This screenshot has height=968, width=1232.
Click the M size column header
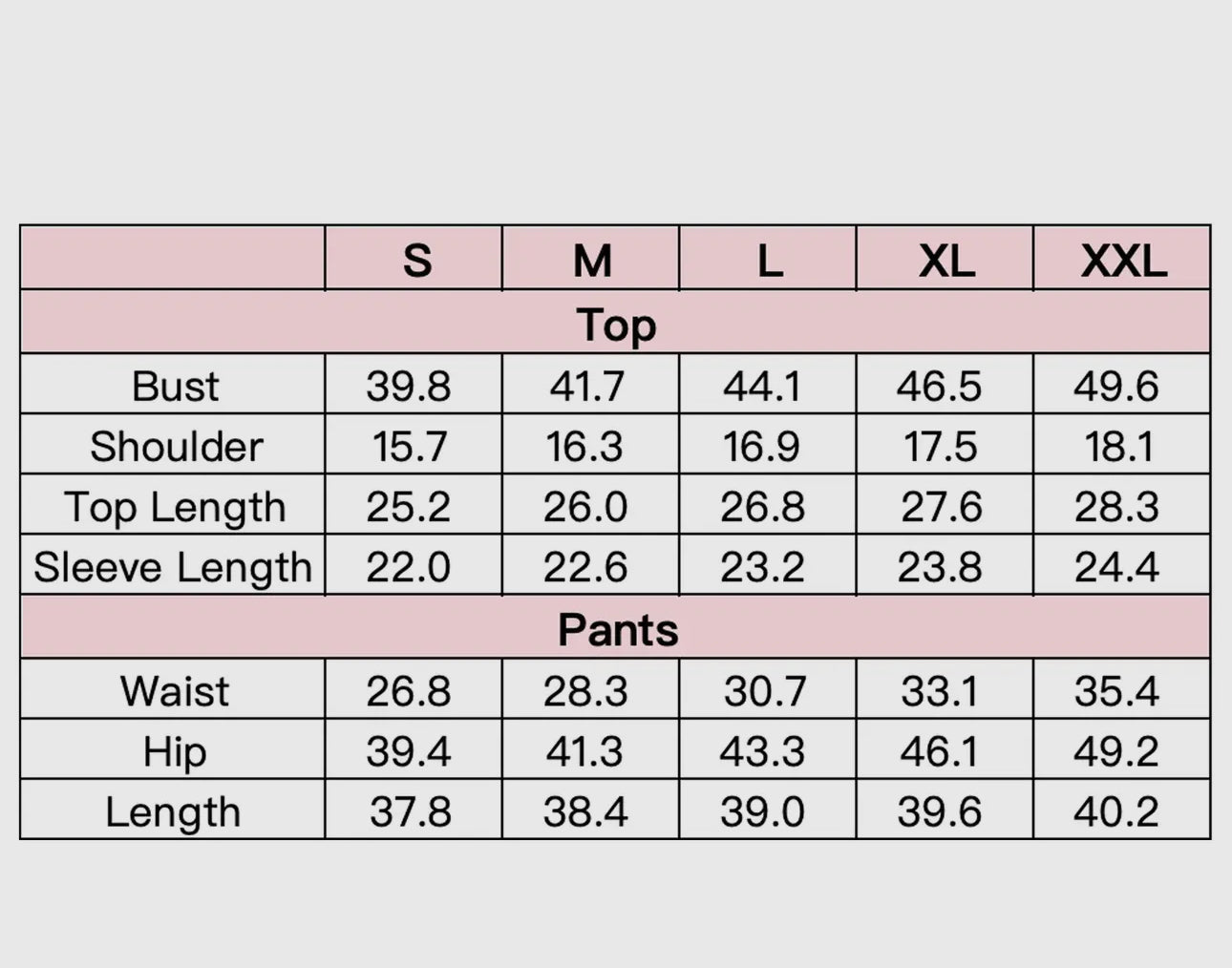[x=592, y=261]
